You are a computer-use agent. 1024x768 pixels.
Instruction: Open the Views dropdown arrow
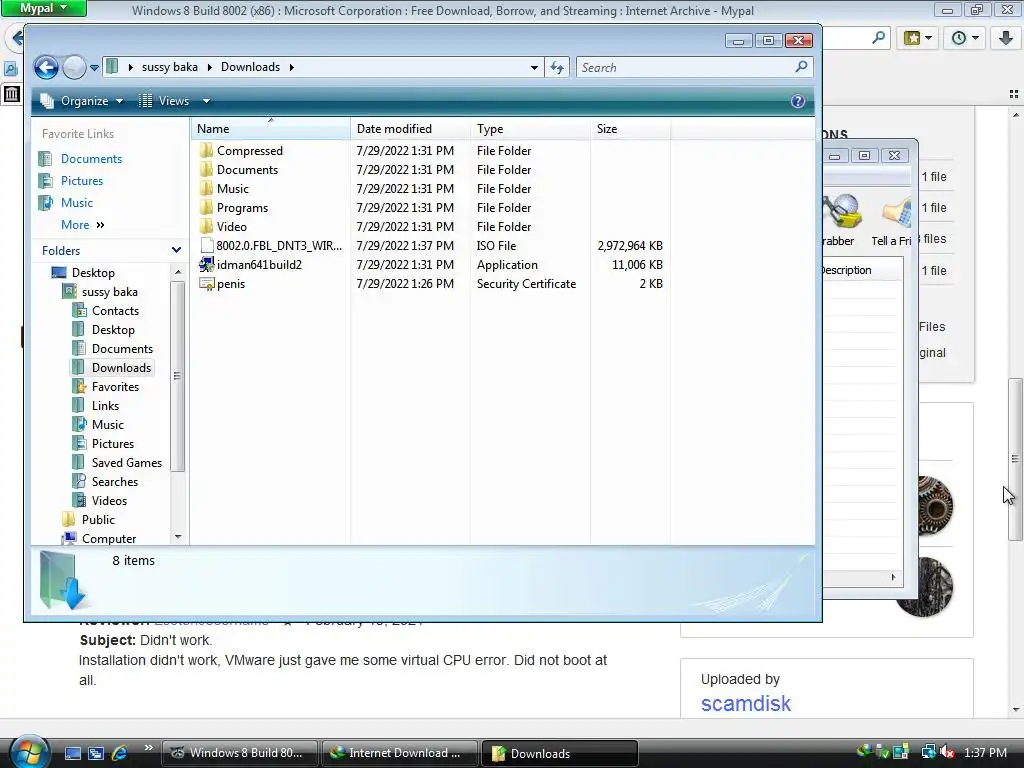[206, 101]
